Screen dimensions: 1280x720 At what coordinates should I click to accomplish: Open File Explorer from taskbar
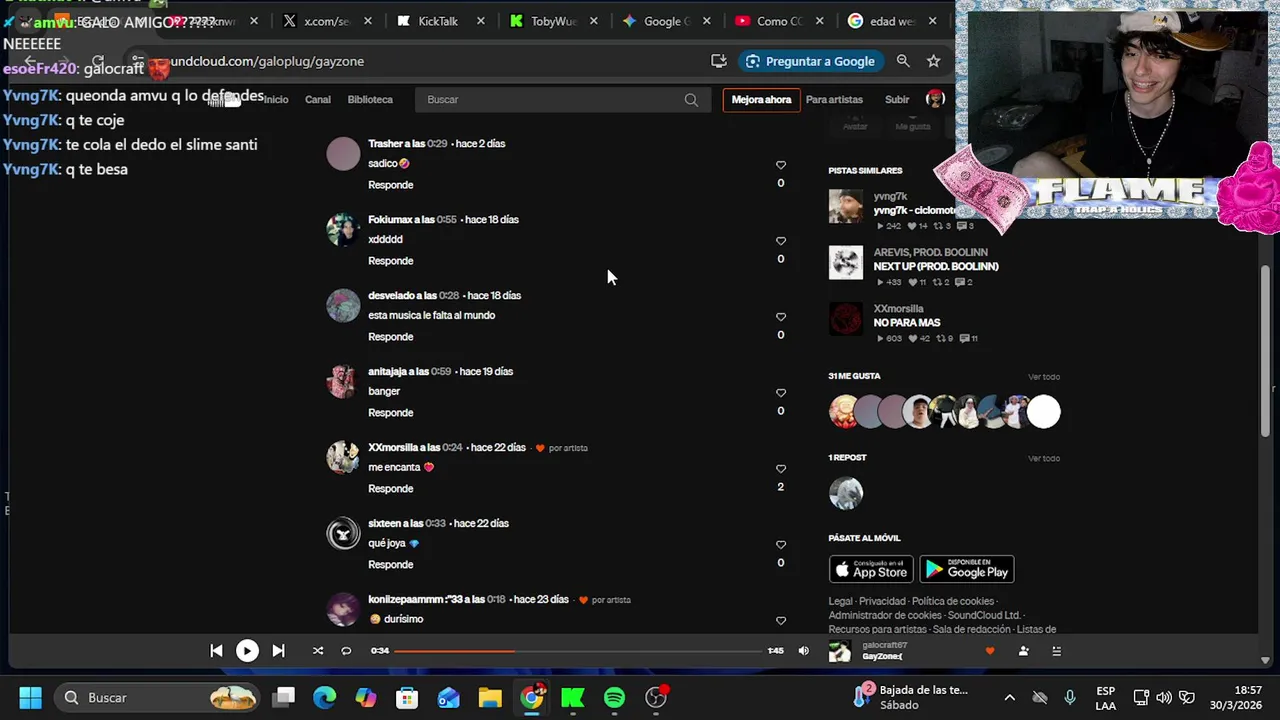490,698
